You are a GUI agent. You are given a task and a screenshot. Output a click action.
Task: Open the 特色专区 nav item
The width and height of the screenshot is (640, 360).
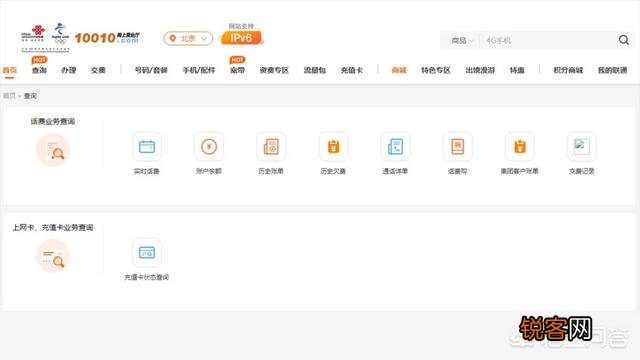436,70
